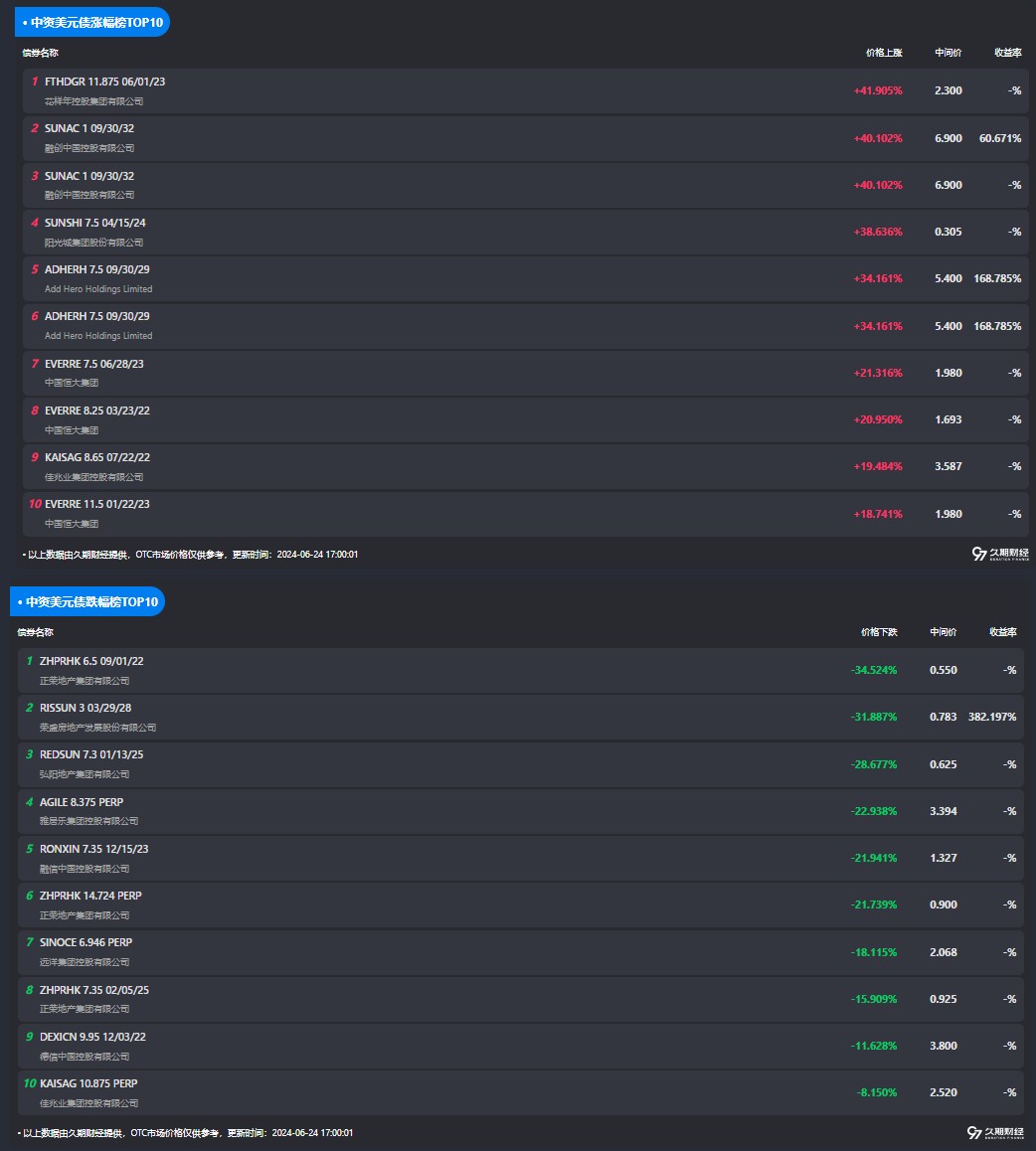Viewport: 1036px width, 1151px height.
Task: Sort gainers by 收益率 column header
Action: click(x=1007, y=53)
